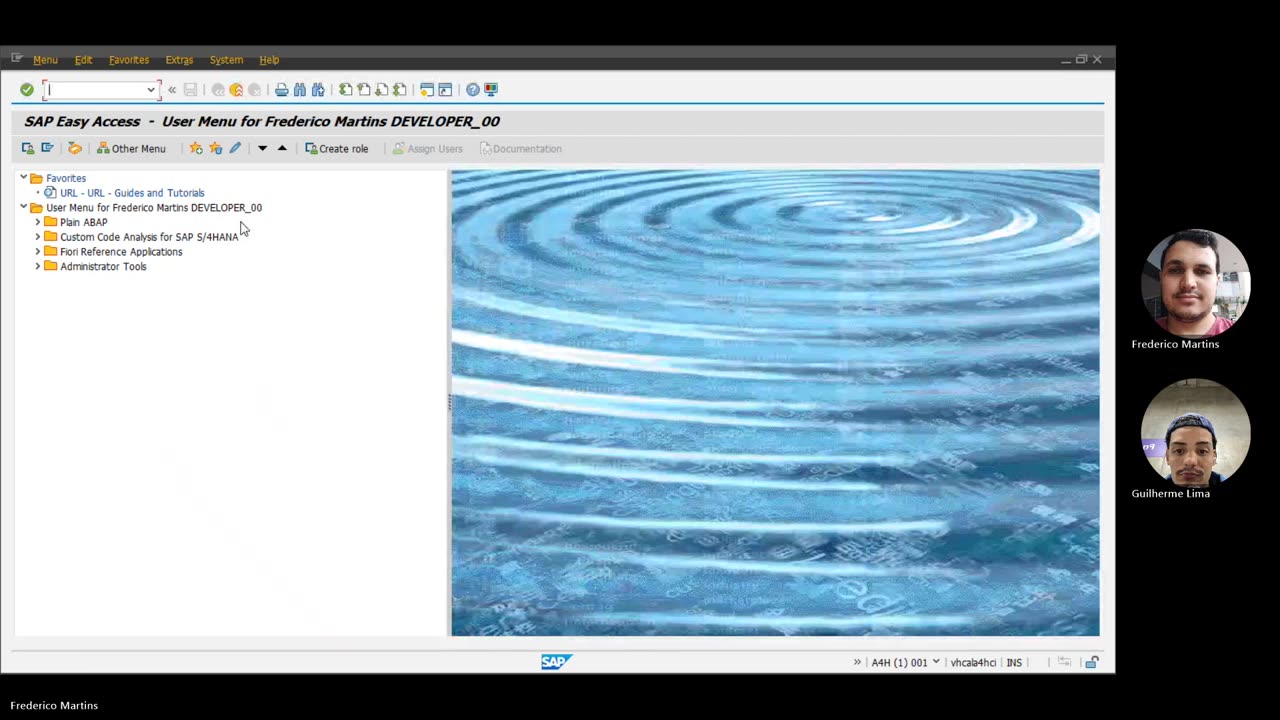
Task: Click Frederico Martins' video thumbnail
Action: (1195, 283)
